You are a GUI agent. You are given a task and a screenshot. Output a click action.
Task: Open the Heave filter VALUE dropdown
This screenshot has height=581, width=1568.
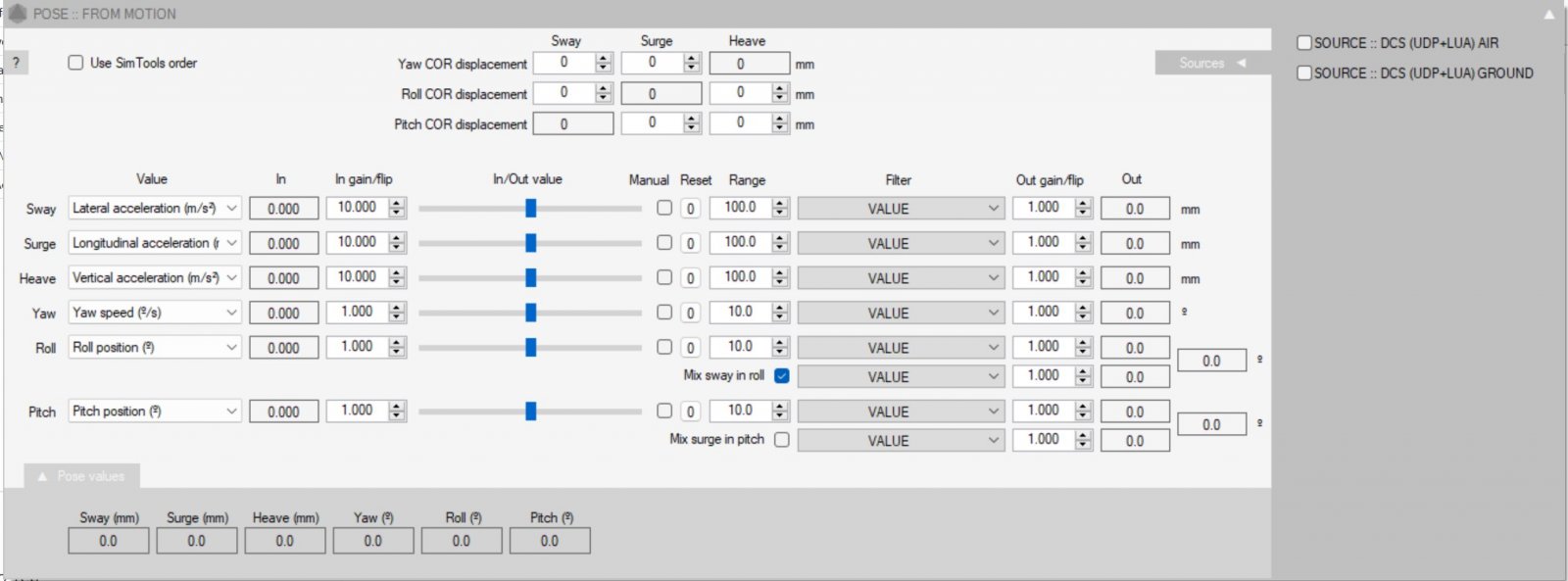[993, 278]
